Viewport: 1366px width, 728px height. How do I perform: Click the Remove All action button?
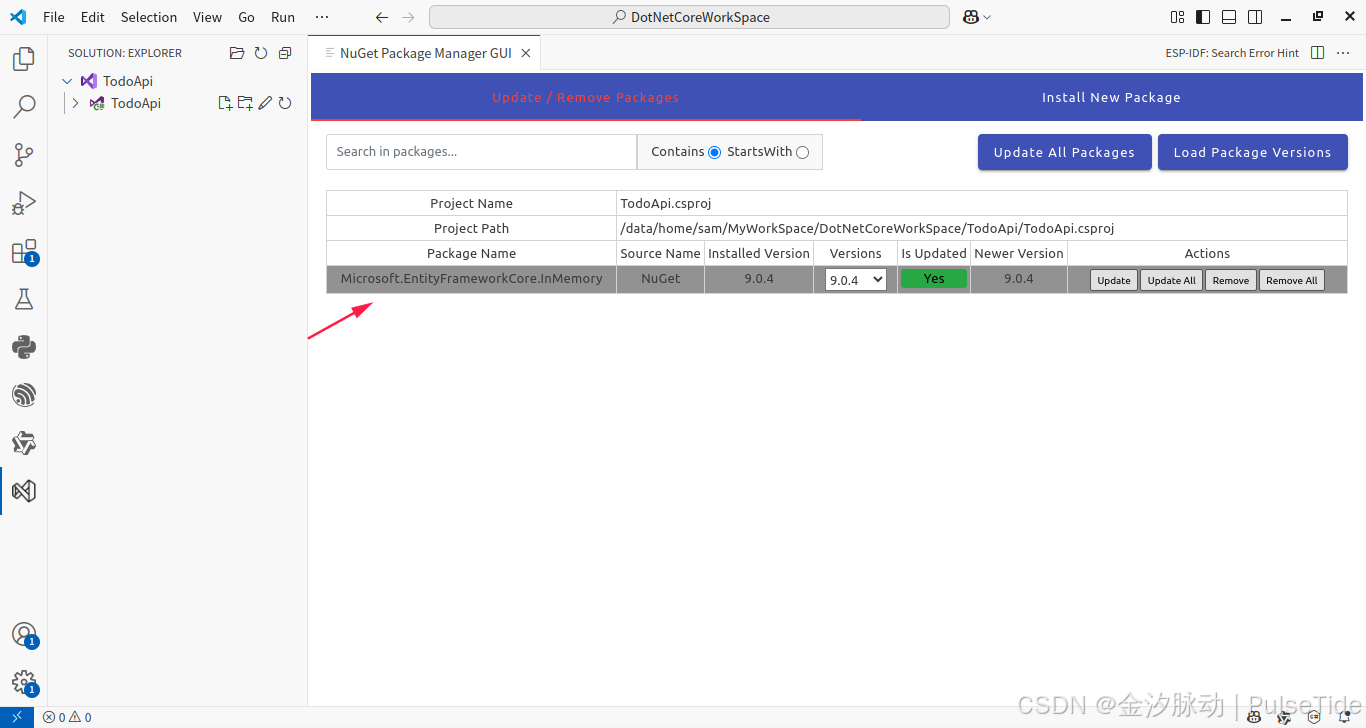(1291, 280)
